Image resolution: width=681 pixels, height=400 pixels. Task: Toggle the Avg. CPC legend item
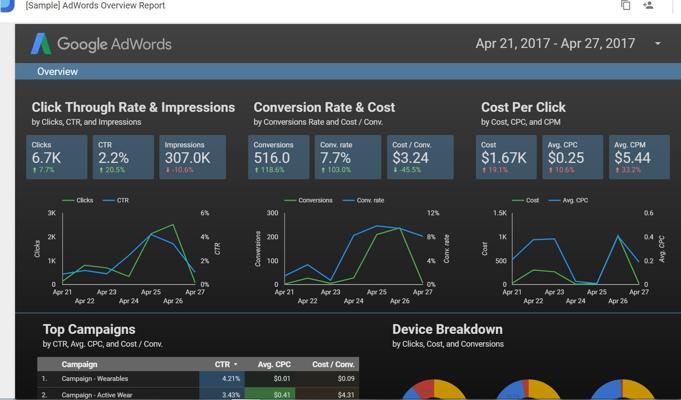click(x=568, y=200)
